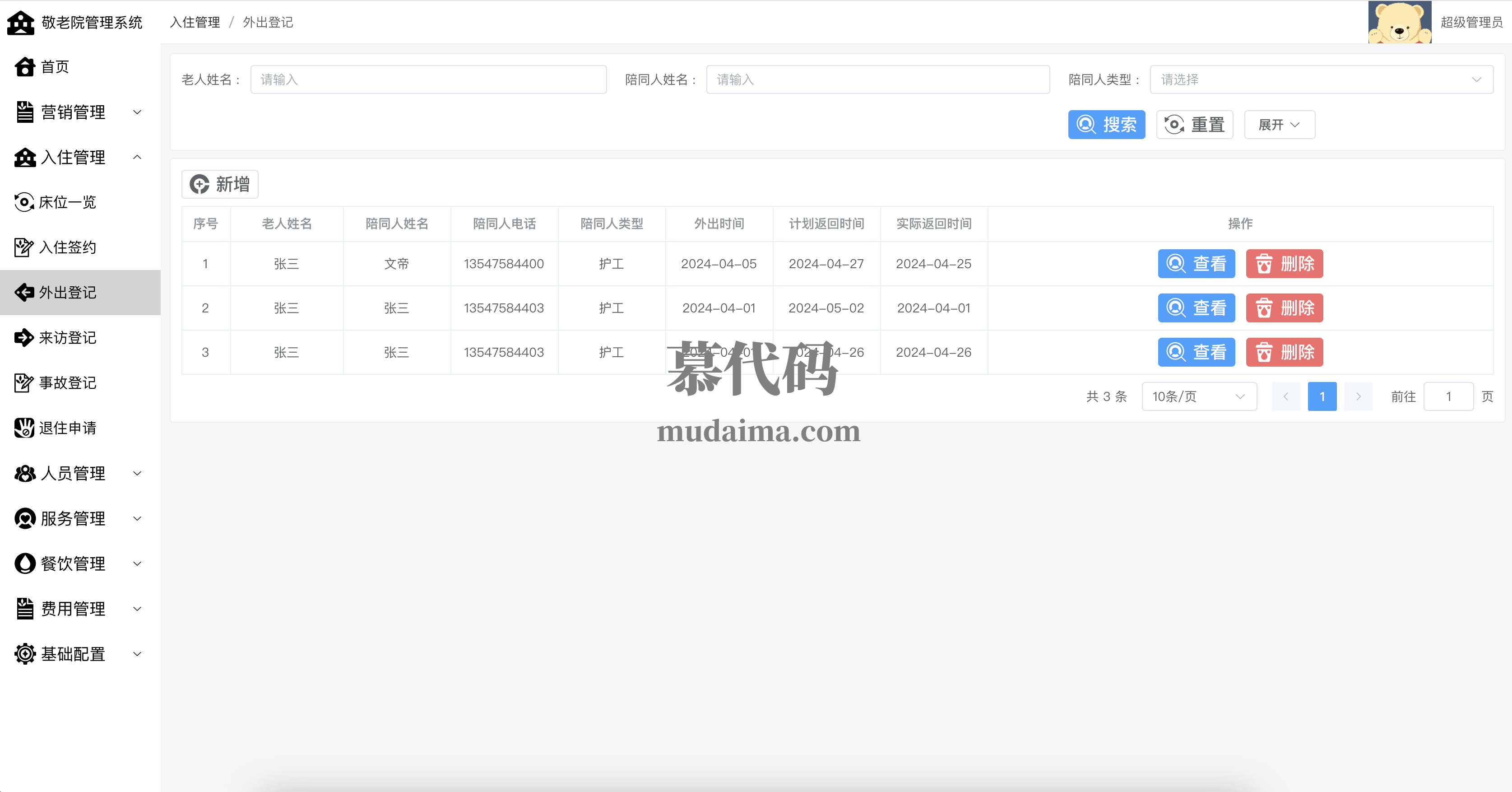The height and width of the screenshot is (792, 1512).
Task: Click the 事故登记 icon in sidebar
Action: (24, 383)
